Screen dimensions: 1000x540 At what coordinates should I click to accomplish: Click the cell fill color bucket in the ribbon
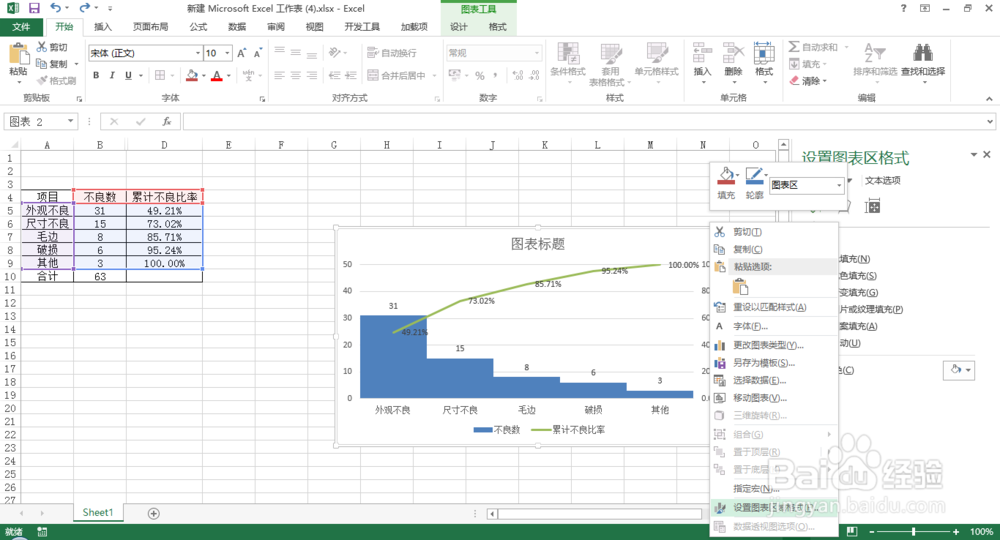(192, 75)
